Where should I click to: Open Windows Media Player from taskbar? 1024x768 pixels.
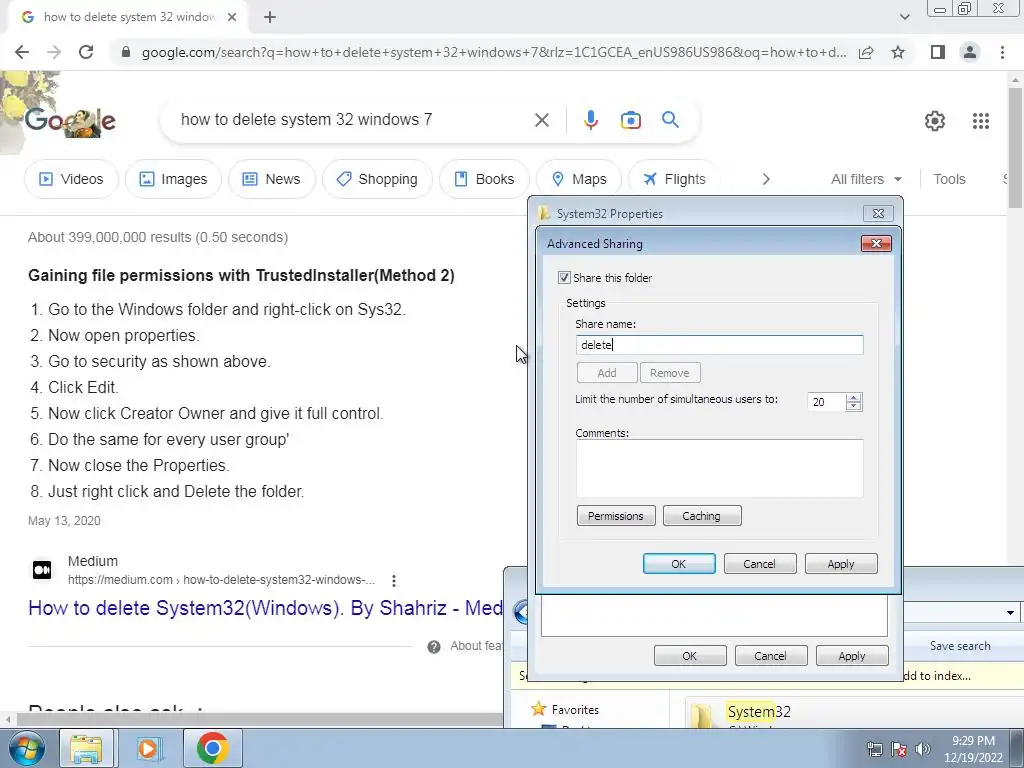(x=149, y=748)
